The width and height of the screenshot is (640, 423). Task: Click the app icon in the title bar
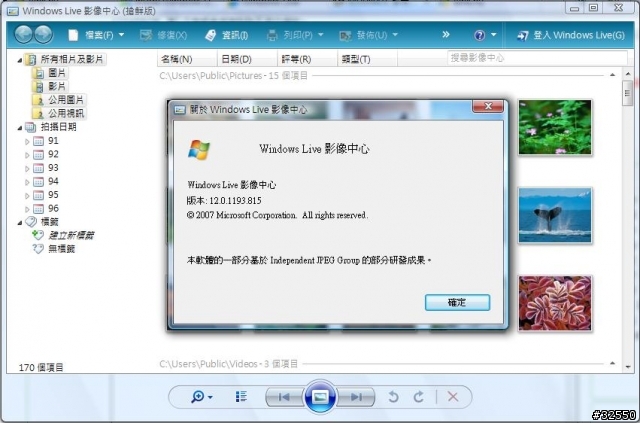13,11
